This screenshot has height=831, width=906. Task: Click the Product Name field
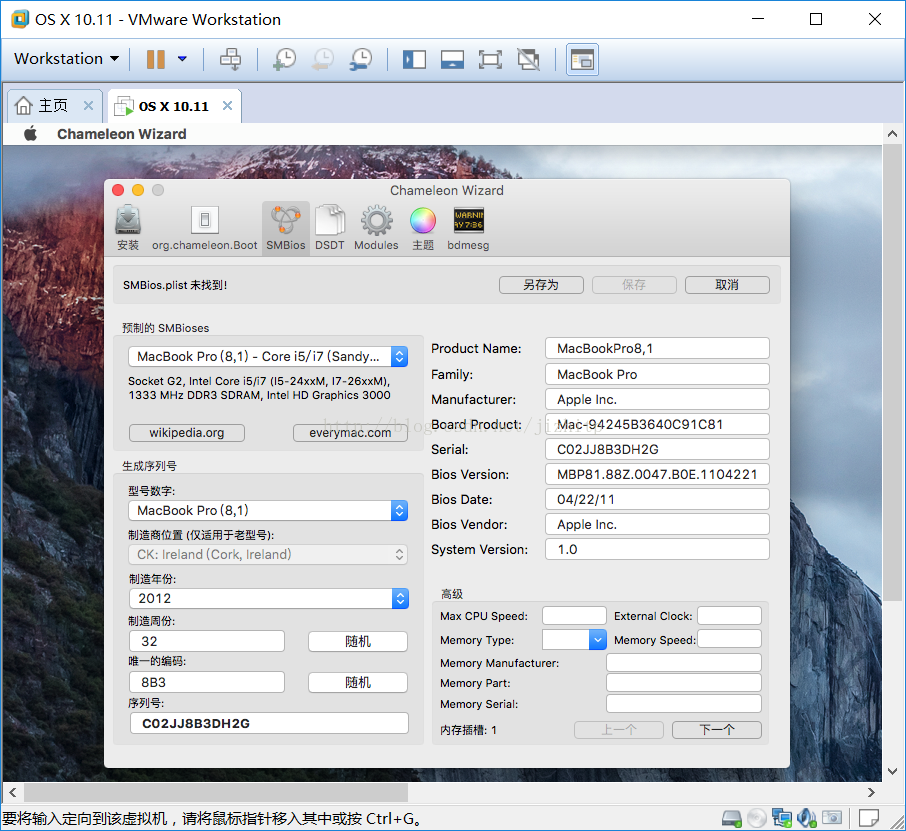657,348
